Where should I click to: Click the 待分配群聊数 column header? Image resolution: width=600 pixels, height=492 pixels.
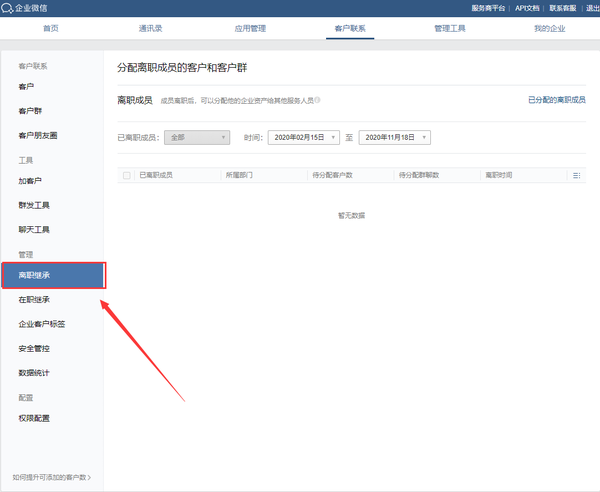point(419,175)
